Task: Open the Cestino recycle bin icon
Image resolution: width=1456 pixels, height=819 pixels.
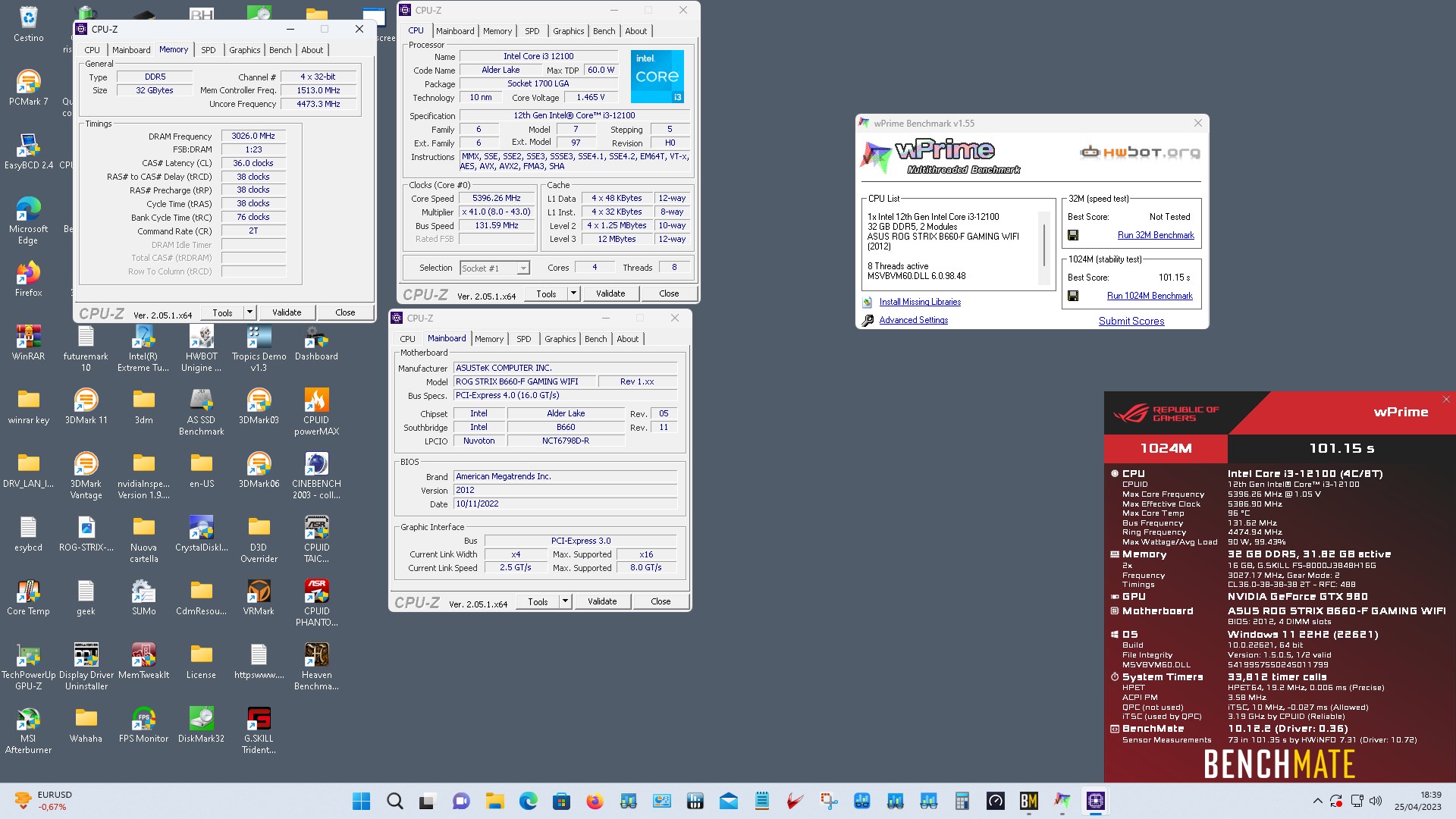Action: [x=28, y=24]
